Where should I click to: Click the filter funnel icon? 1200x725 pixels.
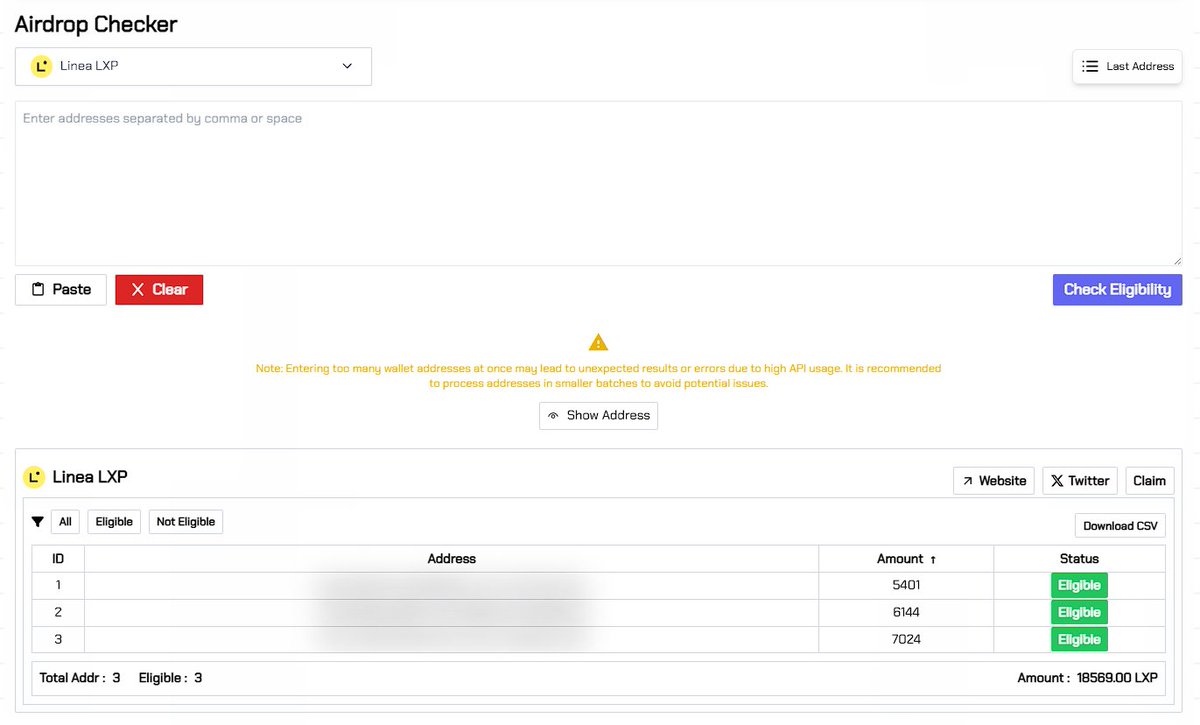(38, 522)
